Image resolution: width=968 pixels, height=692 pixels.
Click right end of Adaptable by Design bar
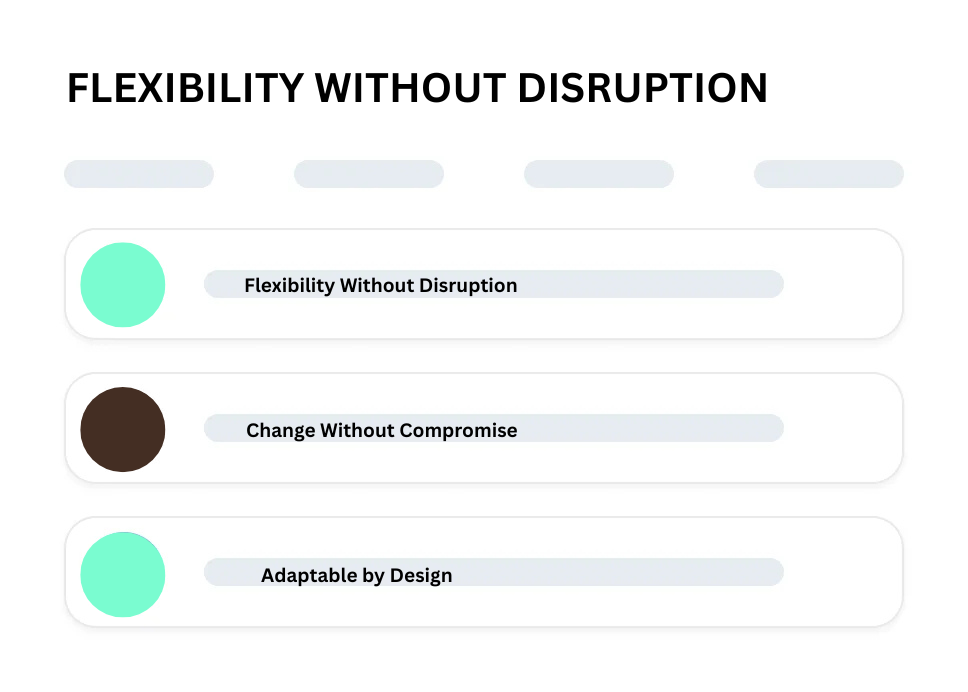coord(765,572)
